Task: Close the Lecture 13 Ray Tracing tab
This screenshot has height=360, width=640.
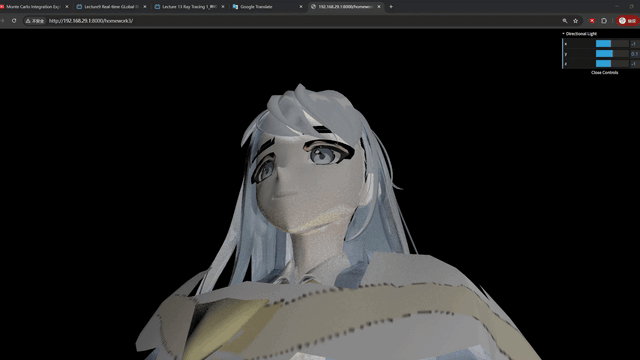Action: coord(223,7)
